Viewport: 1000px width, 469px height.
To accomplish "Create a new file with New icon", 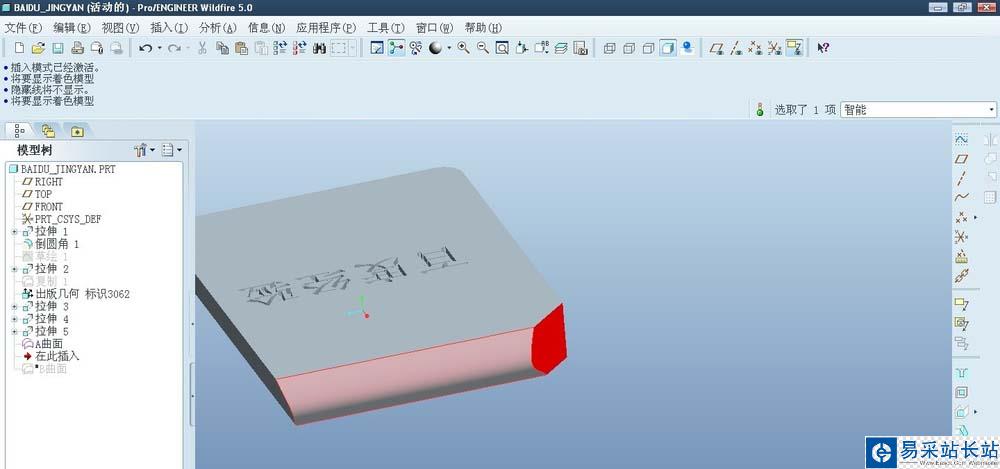I will coord(19,48).
